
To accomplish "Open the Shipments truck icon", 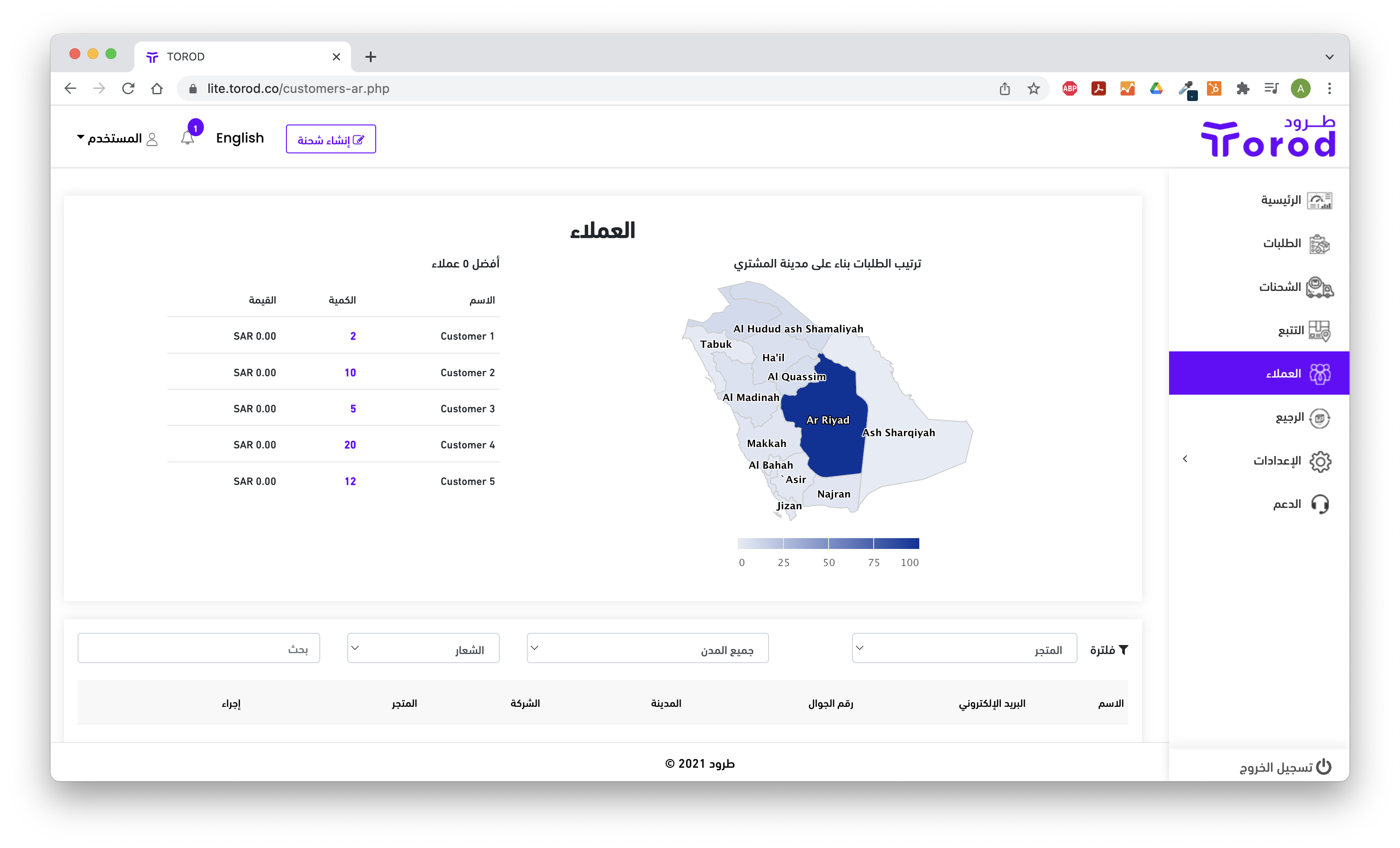I will (1319, 287).
